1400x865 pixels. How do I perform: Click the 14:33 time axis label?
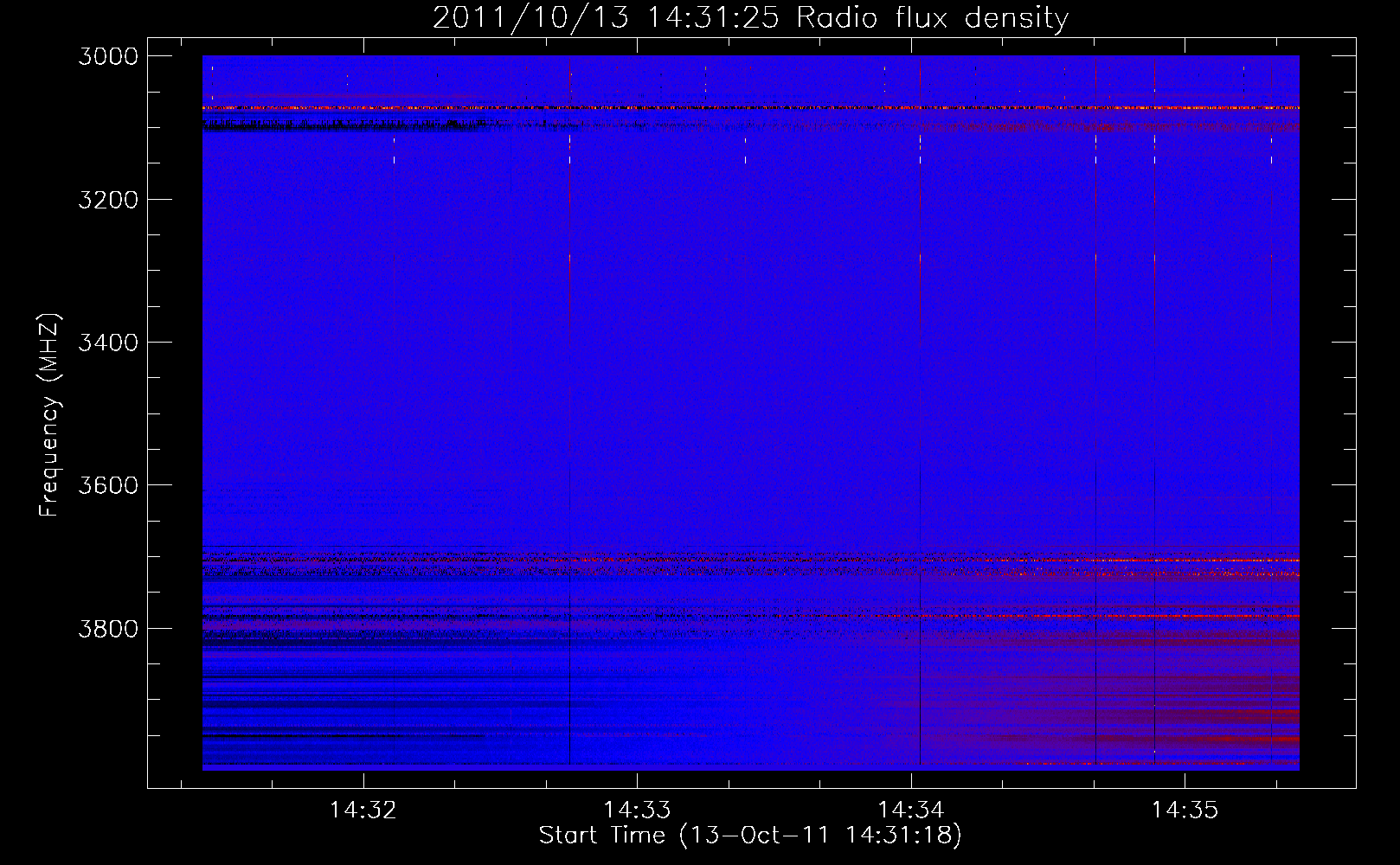(x=637, y=811)
